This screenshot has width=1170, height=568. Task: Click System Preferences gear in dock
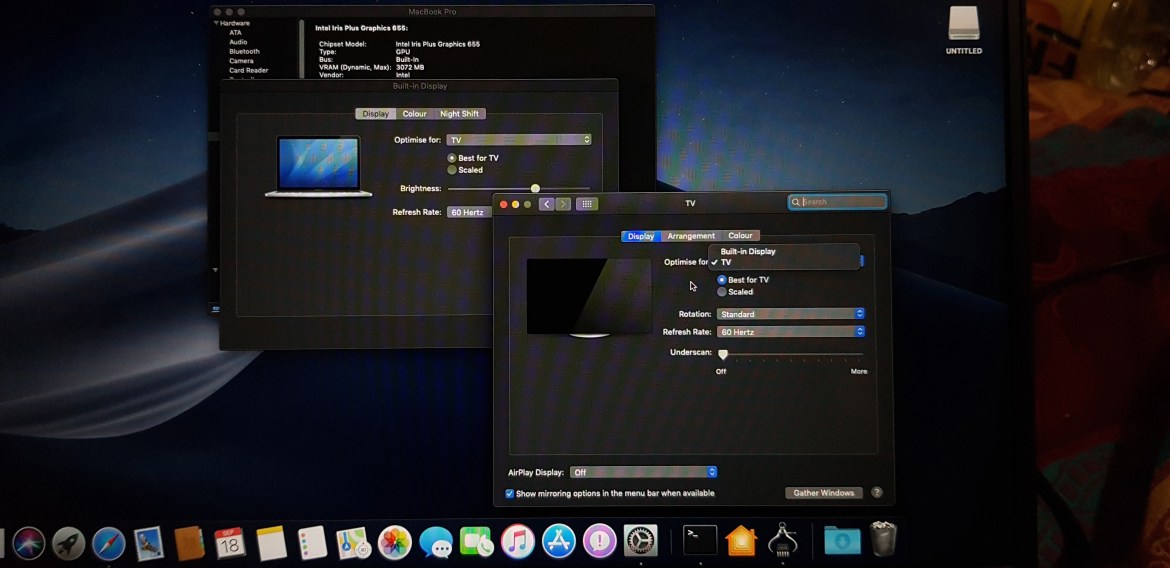pos(640,542)
